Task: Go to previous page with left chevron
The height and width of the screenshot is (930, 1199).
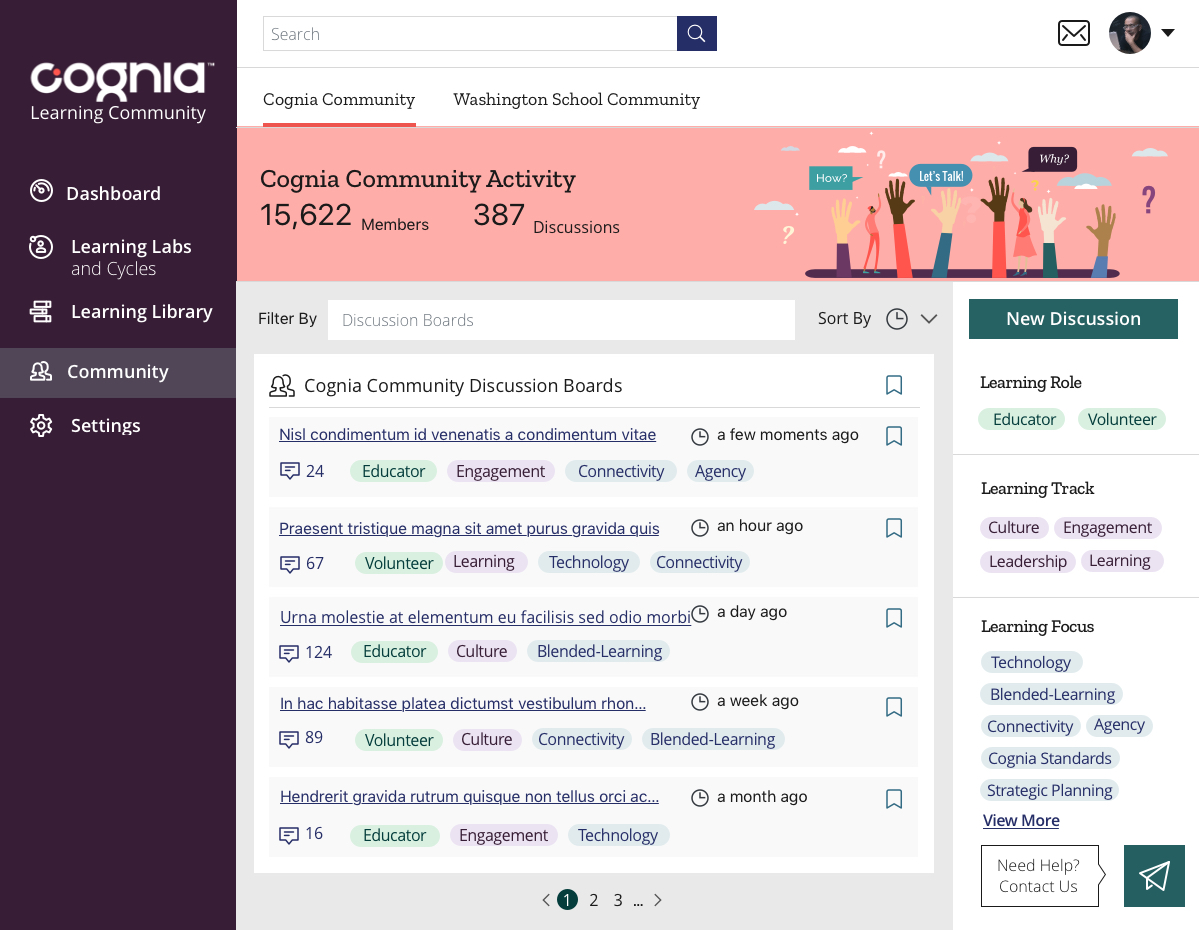Action: pyautogui.click(x=546, y=900)
